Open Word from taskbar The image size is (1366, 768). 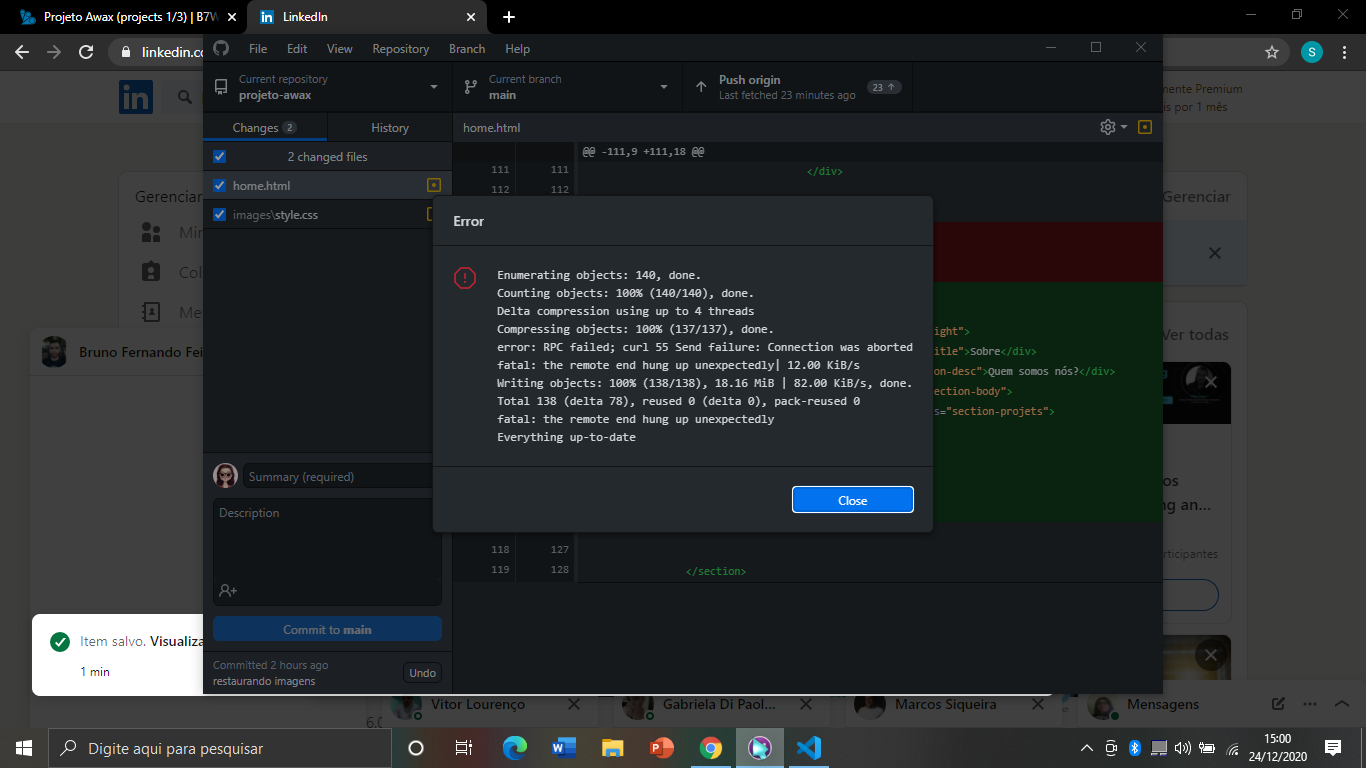coord(564,748)
